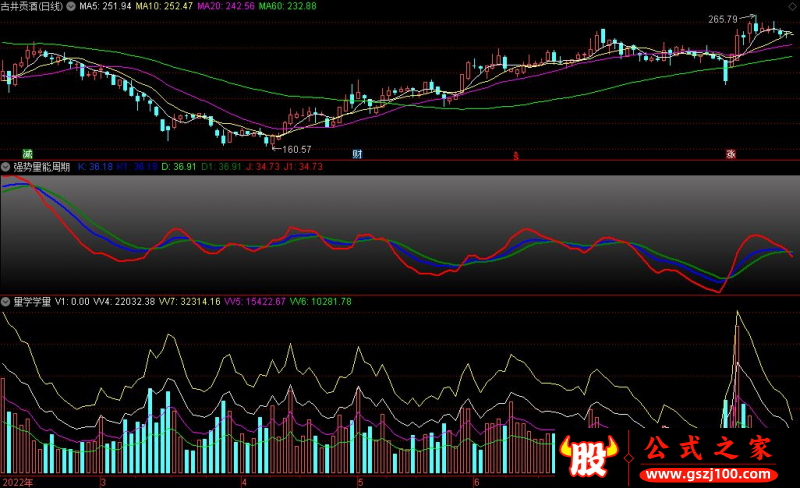Click the MA60: 232.88 label
Image resolution: width=800 pixels, height=488 pixels.
coord(288,7)
